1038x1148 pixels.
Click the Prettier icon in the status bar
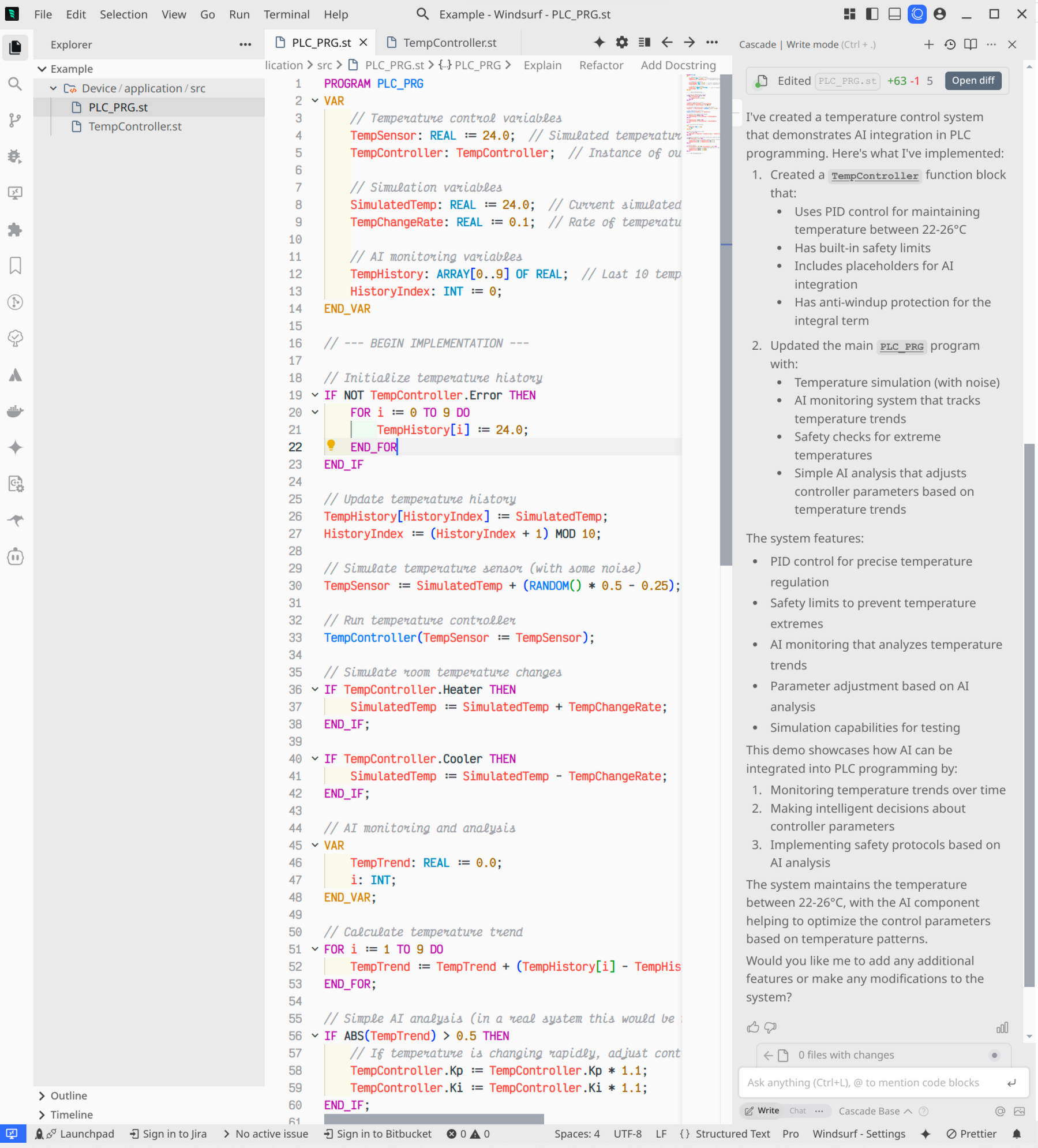pos(972,1133)
